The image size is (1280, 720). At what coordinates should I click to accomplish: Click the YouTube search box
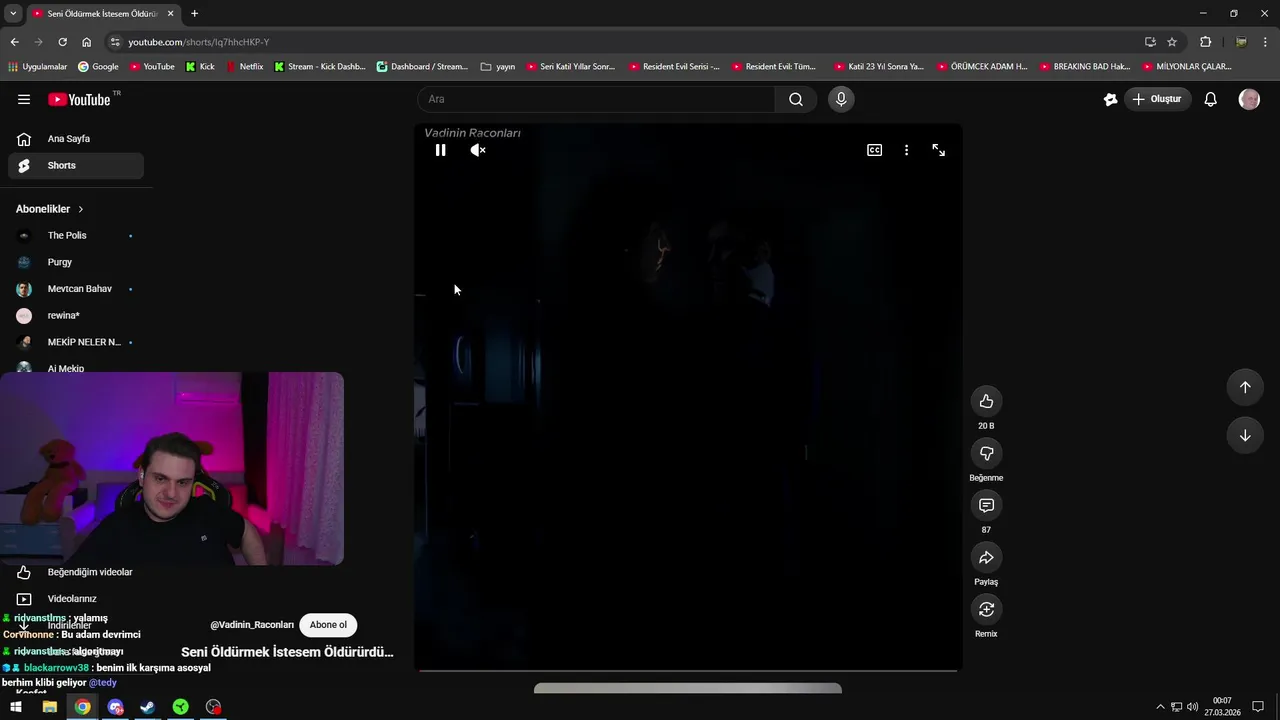596,99
